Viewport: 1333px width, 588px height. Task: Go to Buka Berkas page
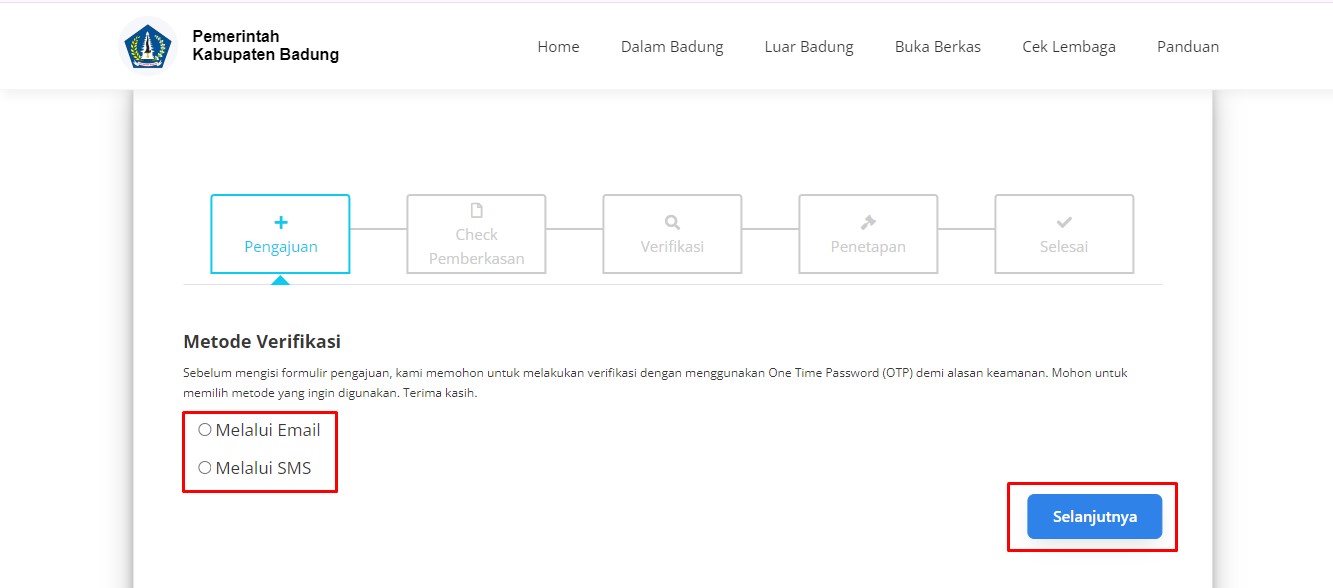[938, 46]
